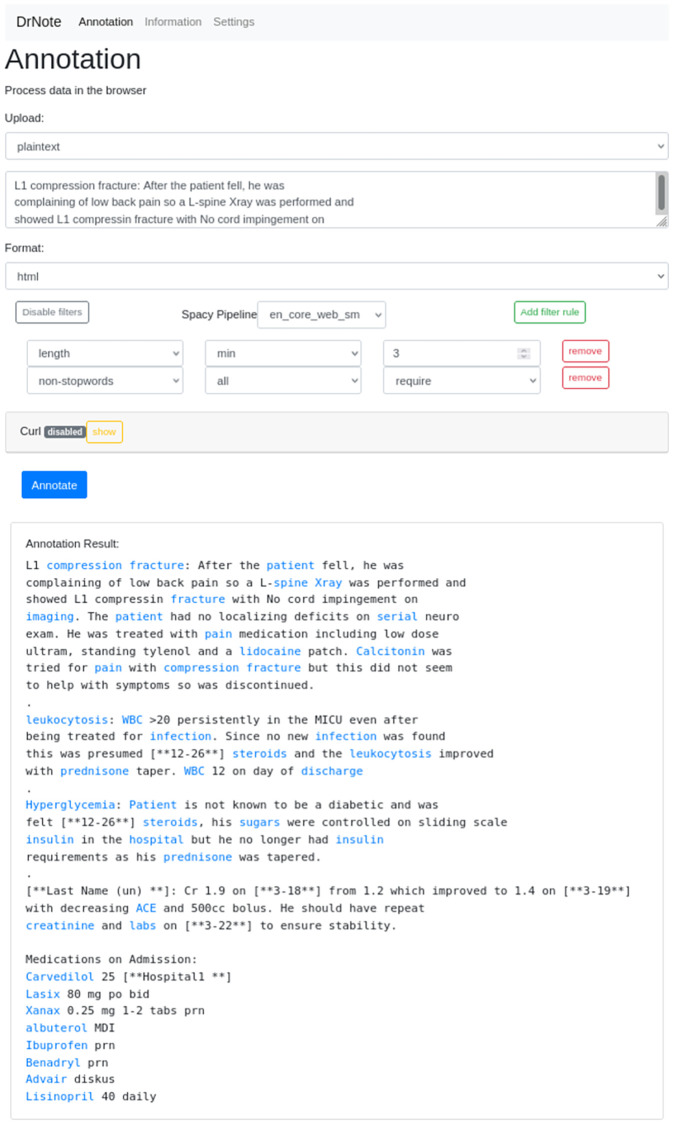
Task: Click the text area vertical scrollbar
Action: click(661, 194)
